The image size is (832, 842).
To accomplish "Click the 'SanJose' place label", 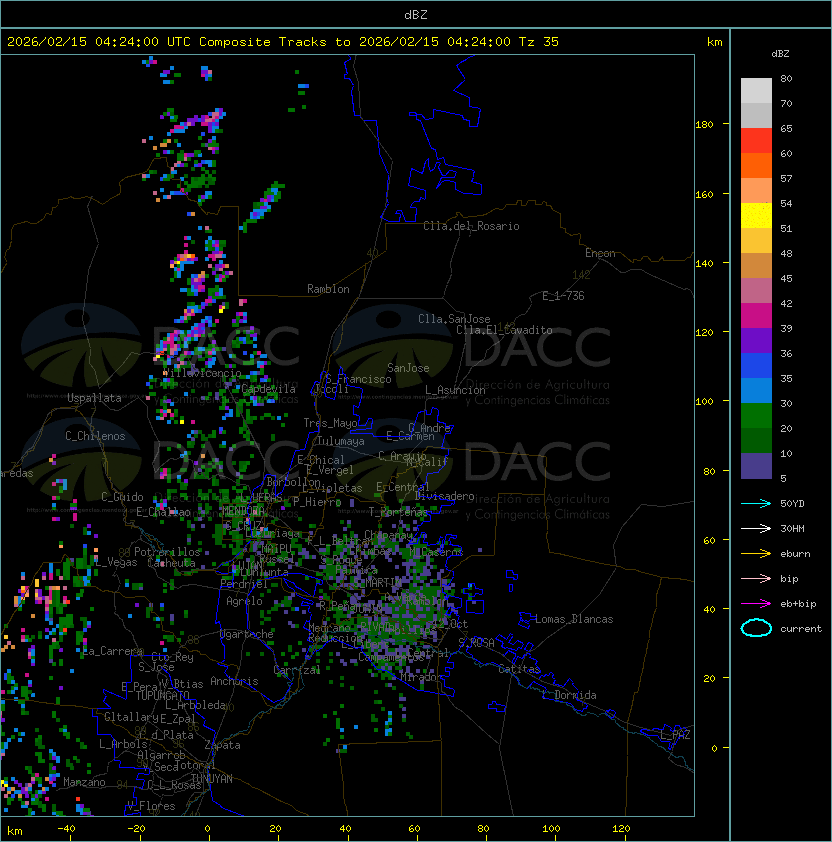I will tap(408, 368).
